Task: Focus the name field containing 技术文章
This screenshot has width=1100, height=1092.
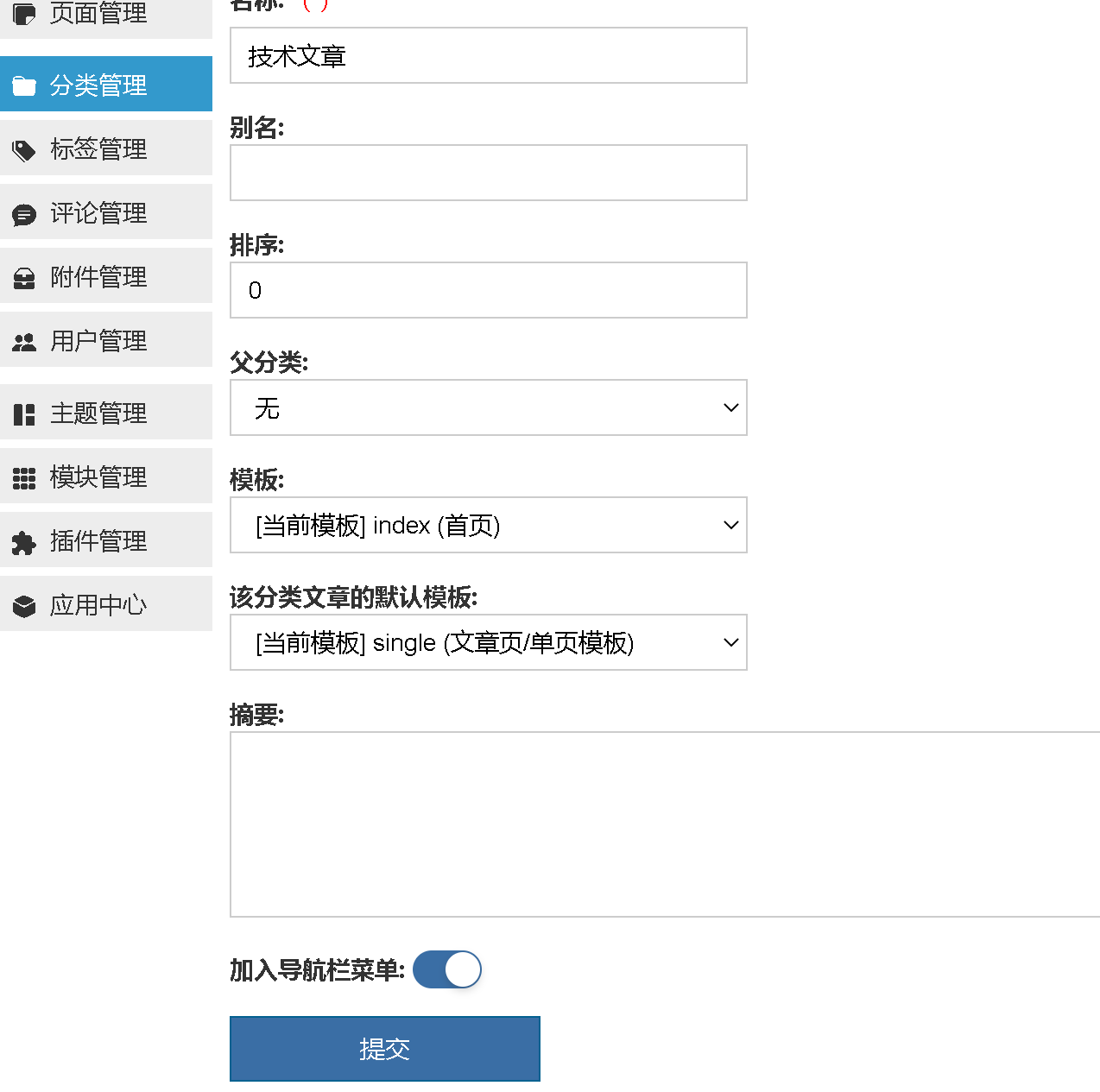Action: pos(489,55)
